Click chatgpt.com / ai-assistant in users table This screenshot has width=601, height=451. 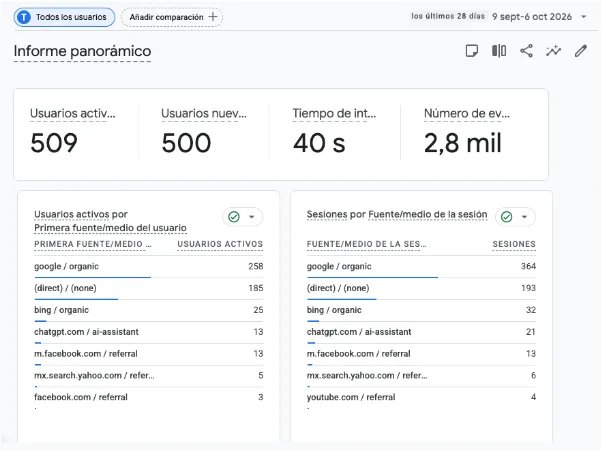[86, 332]
